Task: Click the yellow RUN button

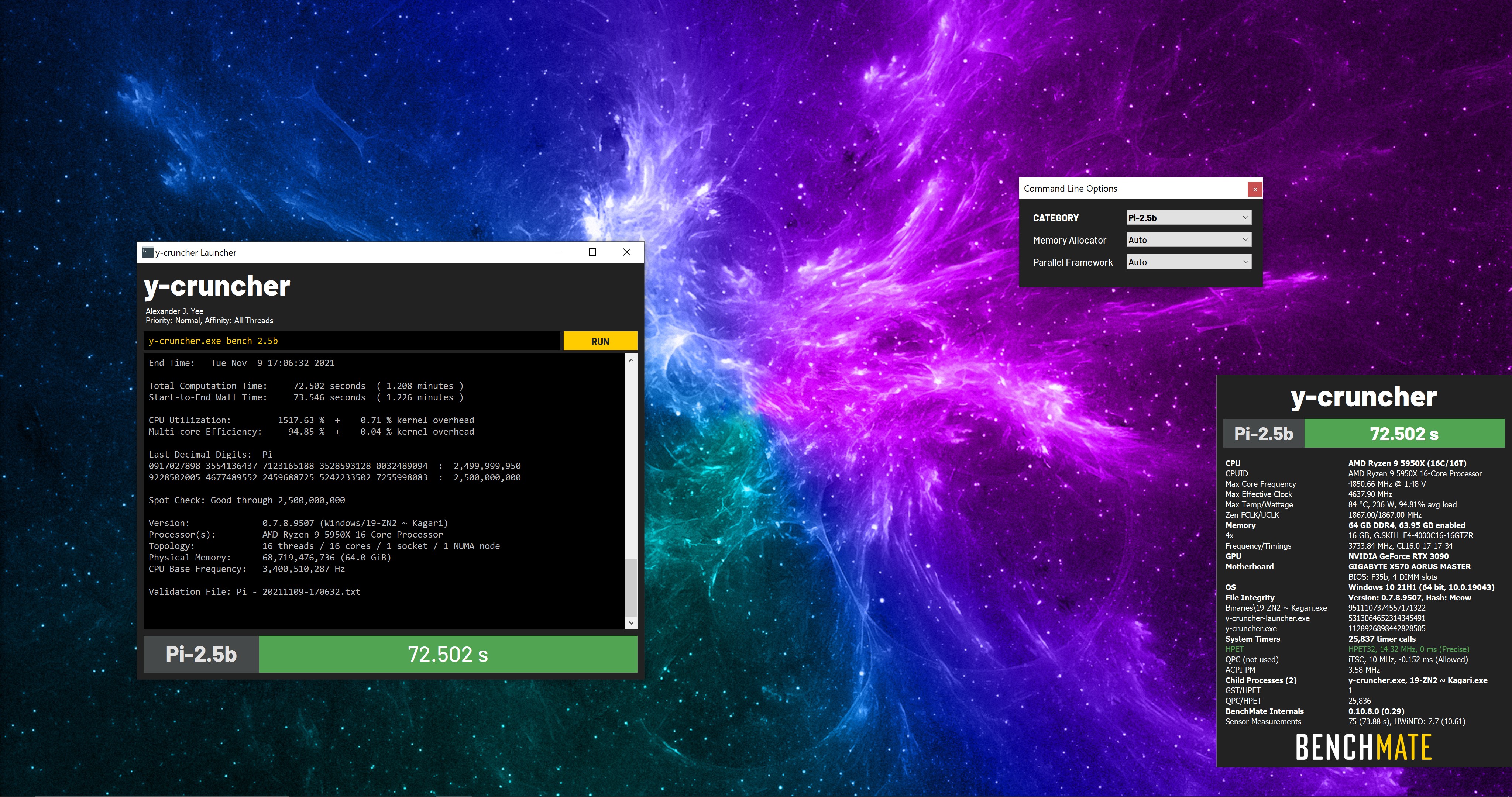Action: point(600,341)
